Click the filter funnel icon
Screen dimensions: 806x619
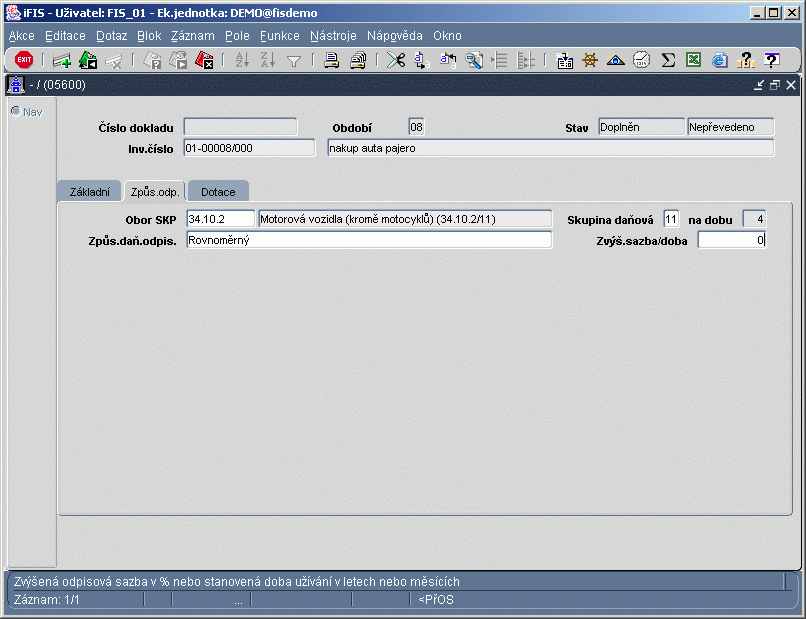294,62
